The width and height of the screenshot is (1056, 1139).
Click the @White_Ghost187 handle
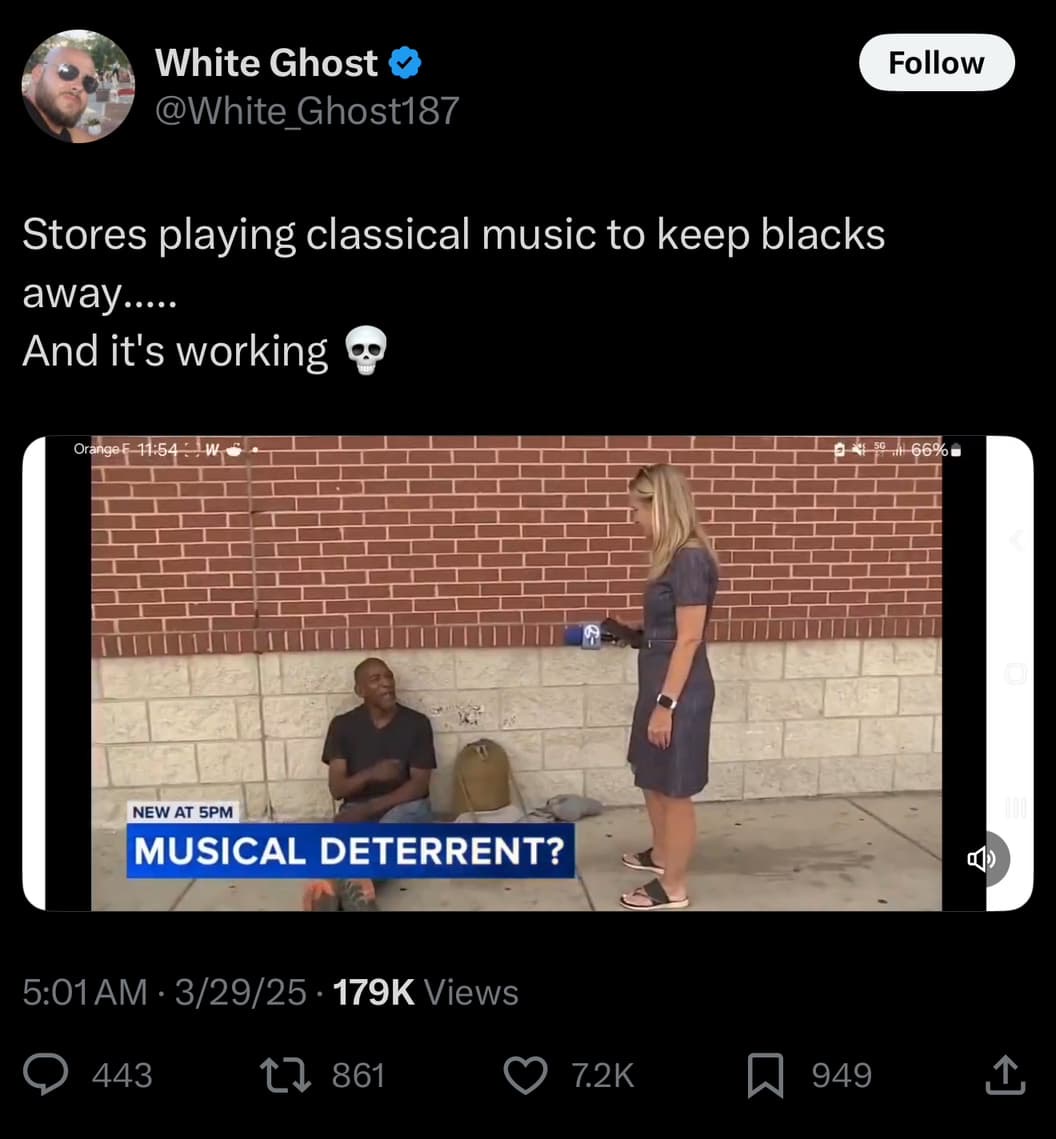307,110
